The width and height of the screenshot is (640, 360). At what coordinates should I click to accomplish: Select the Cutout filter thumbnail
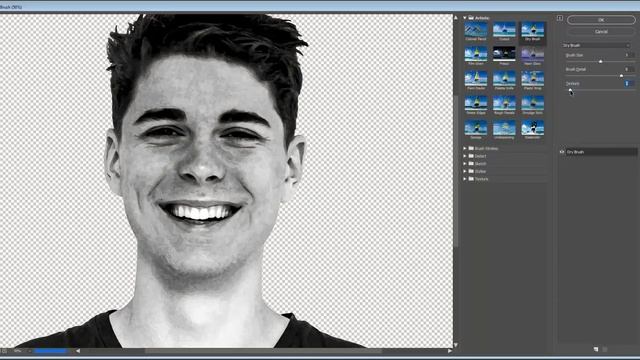click(504, 31)
